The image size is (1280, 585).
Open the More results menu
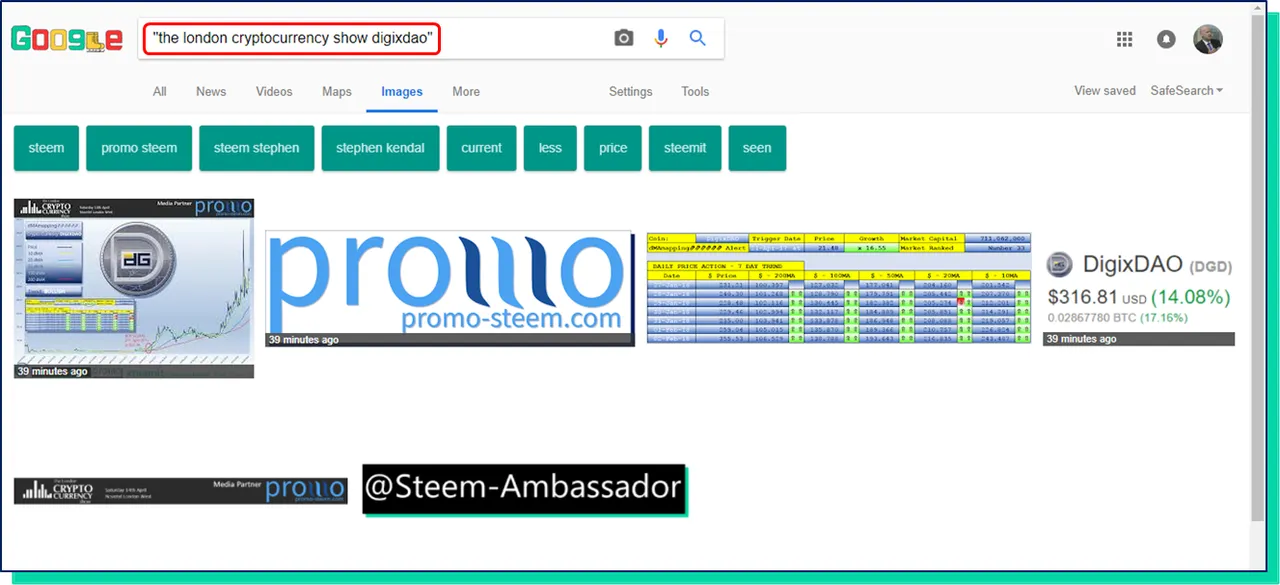click(466, 91)
